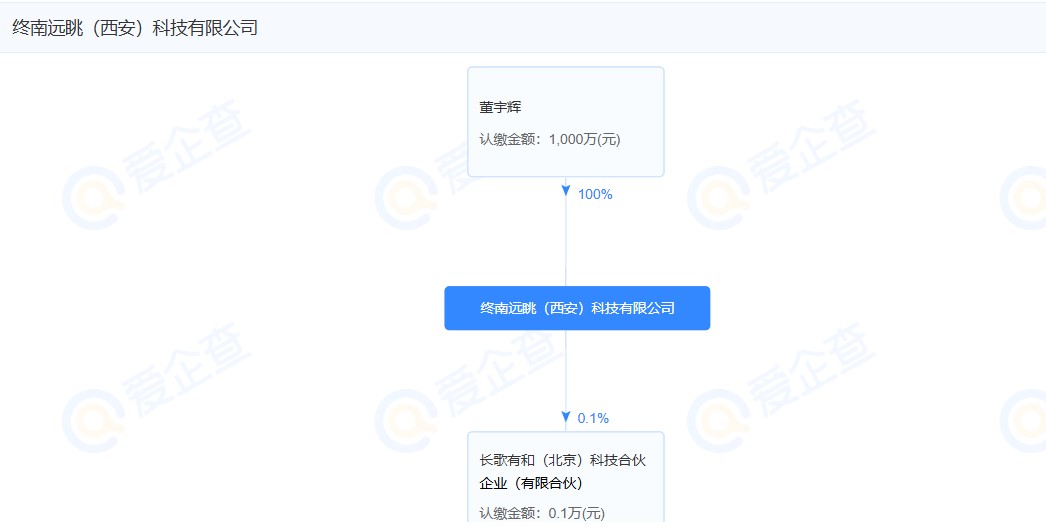Click connector line between company node and 长歌有和
Screen dimensions: 1046x527
pos(566,370)
